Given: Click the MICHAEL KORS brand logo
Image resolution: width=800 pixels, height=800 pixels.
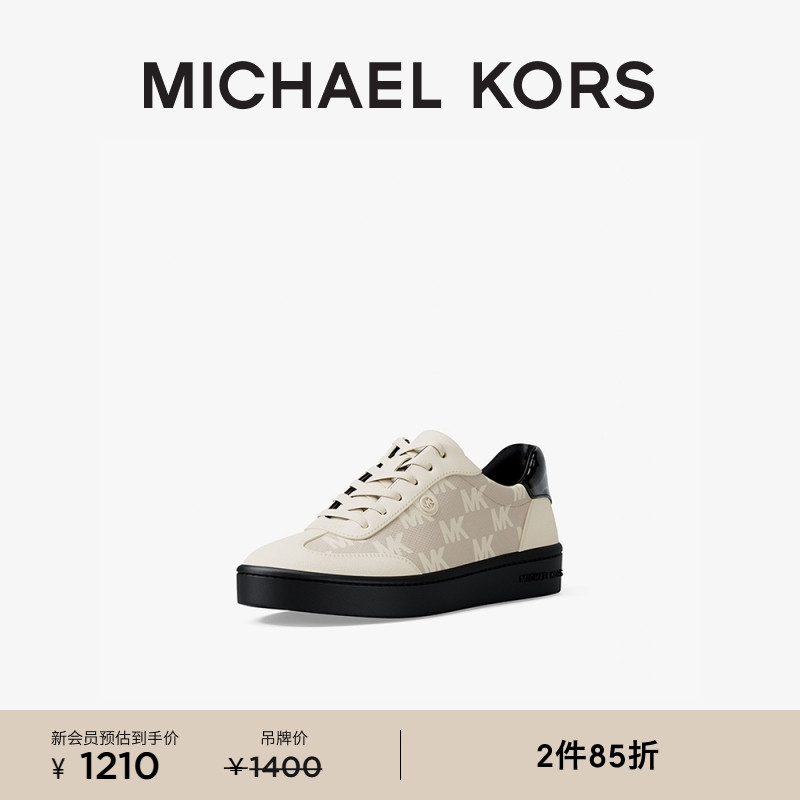Looking at the screenshot, I should coord(398,85).
